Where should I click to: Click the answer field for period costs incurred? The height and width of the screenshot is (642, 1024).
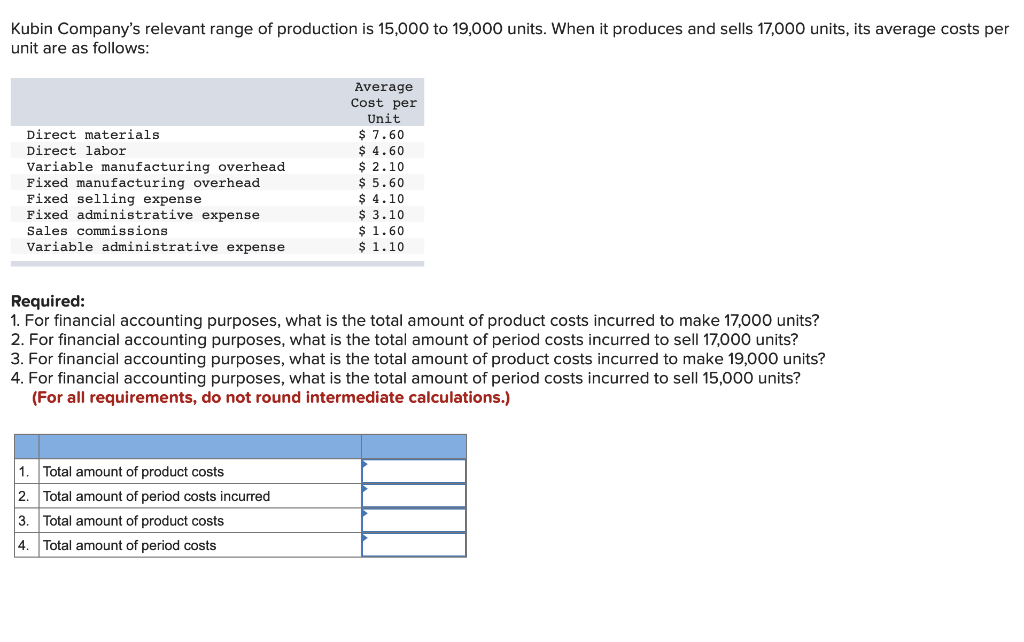415,495
